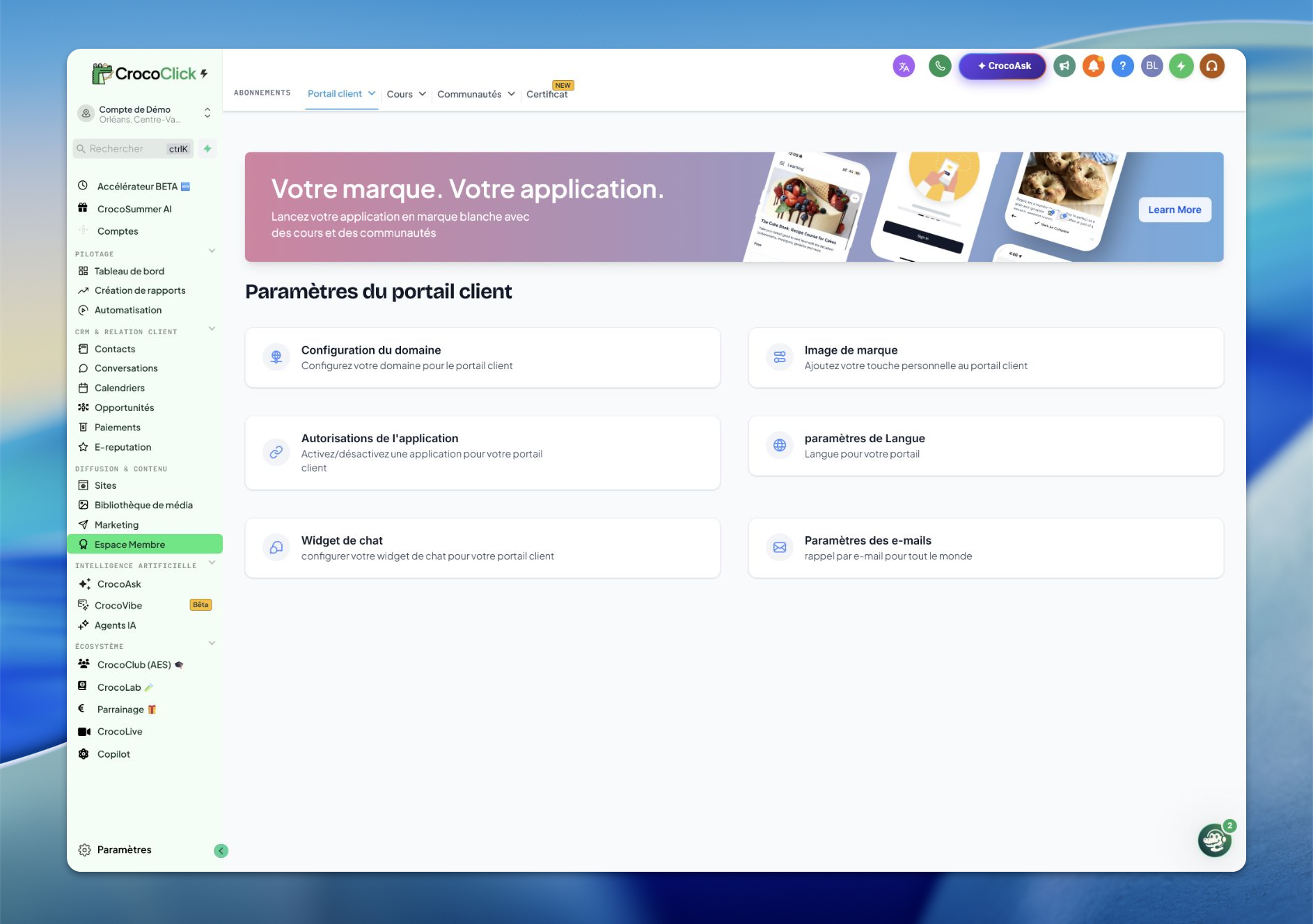Open Automatisation in the sidebar

[x=128, y=311]
